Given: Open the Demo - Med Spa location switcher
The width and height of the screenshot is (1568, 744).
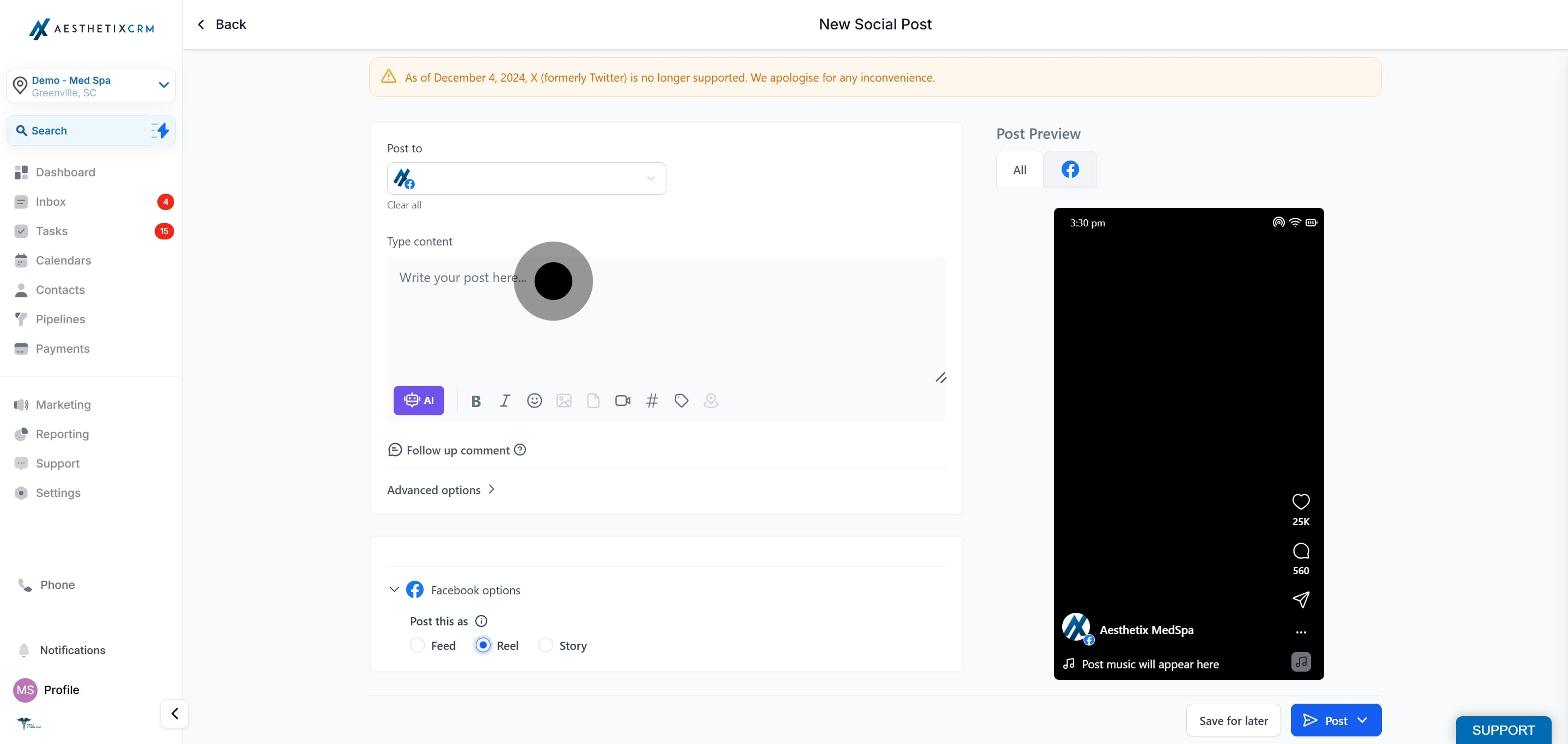Looking at the screenshot, I should pyautogui.click(x=91, y=86).
